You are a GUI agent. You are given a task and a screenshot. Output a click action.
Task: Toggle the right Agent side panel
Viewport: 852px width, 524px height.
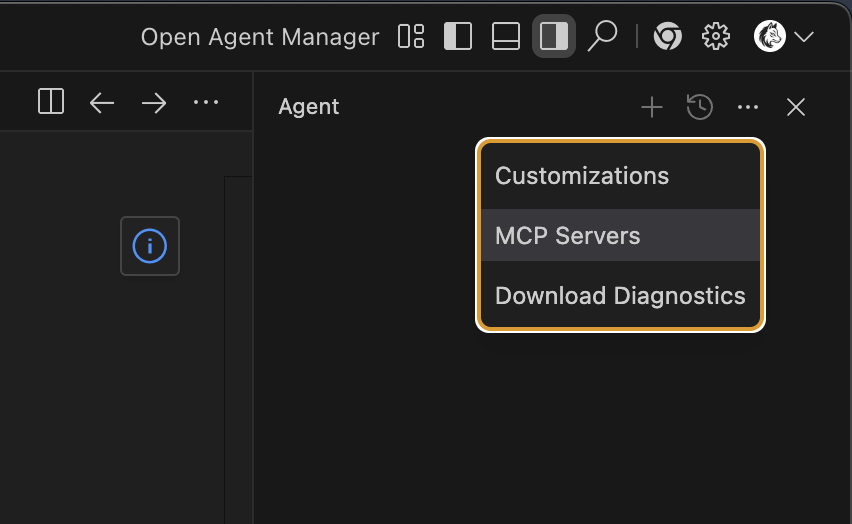pyautogui.click(x=553, y=37)
